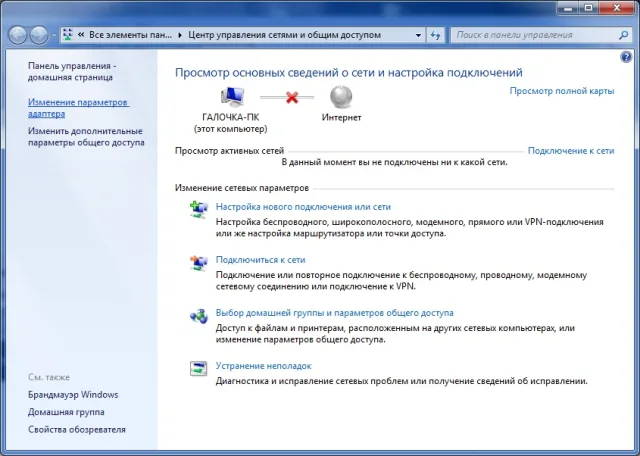Viewport: 640px width, 456px height.
Task: Open help with the question mark icon
Action: click(x=626, y=57)
